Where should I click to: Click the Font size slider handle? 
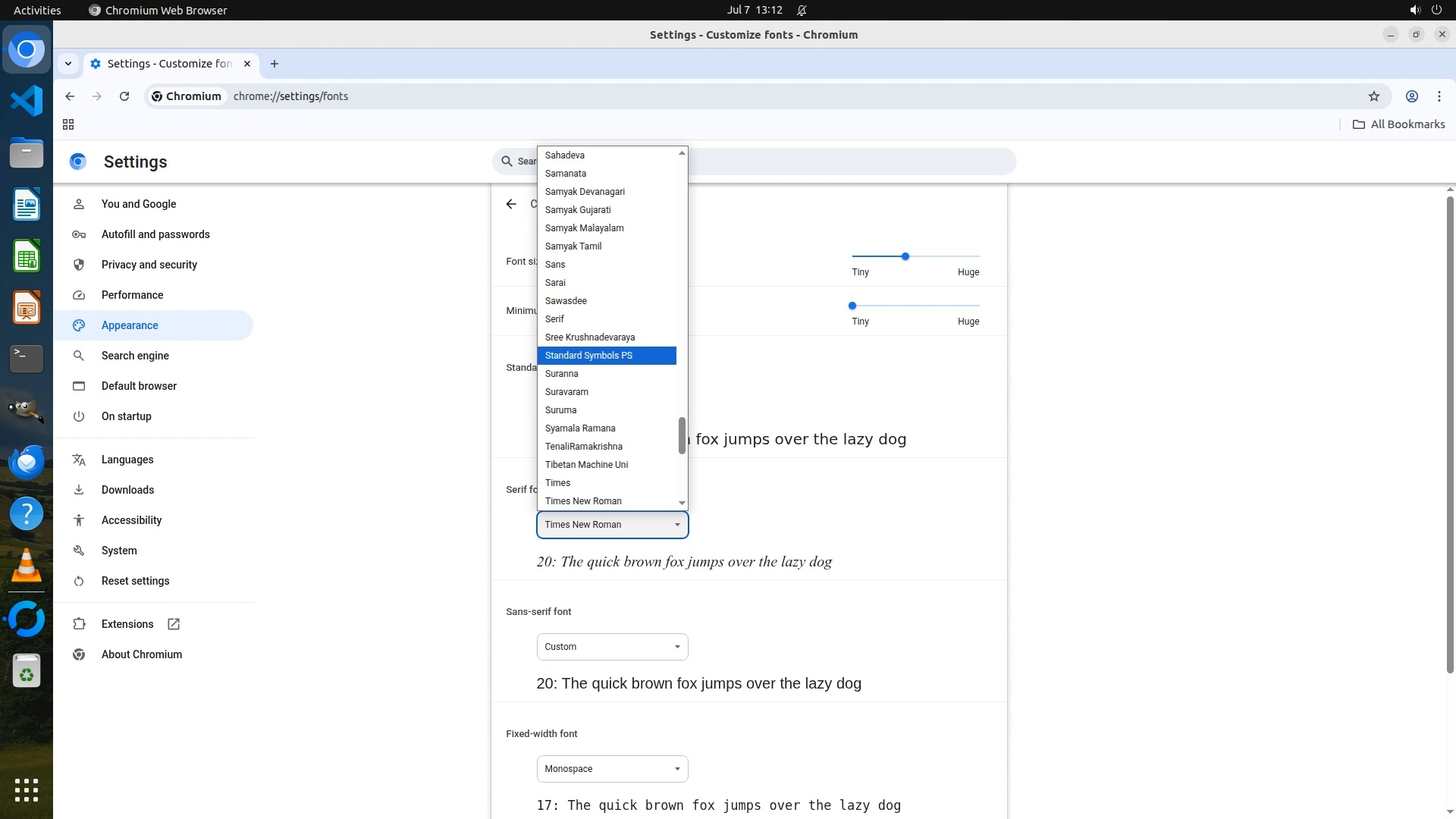(x=905, y=256)
